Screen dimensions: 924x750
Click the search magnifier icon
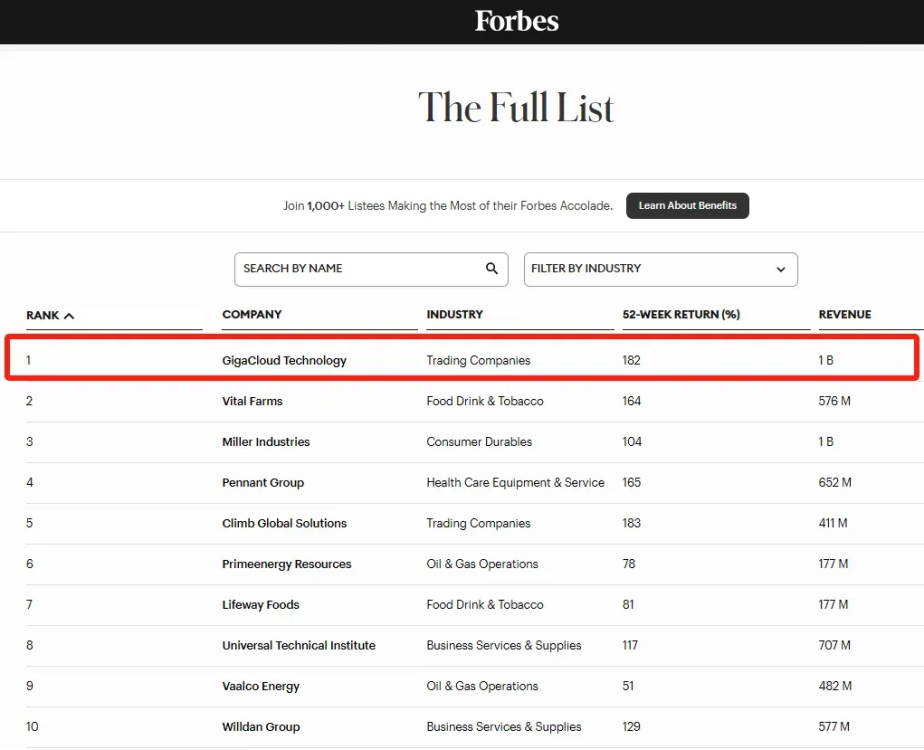[492, 268]
